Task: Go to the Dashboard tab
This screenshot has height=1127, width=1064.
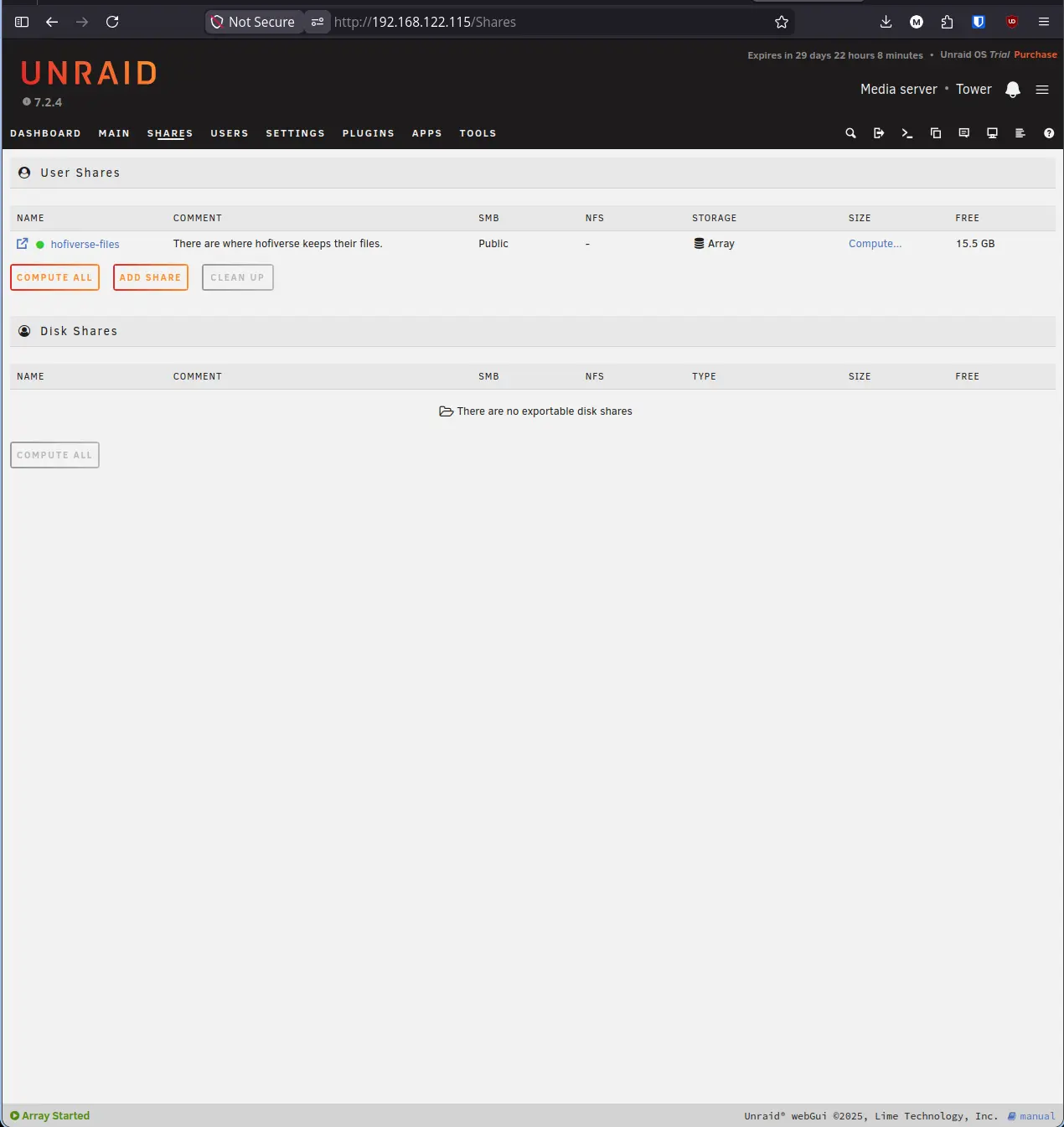Action: tap(45, 133)
